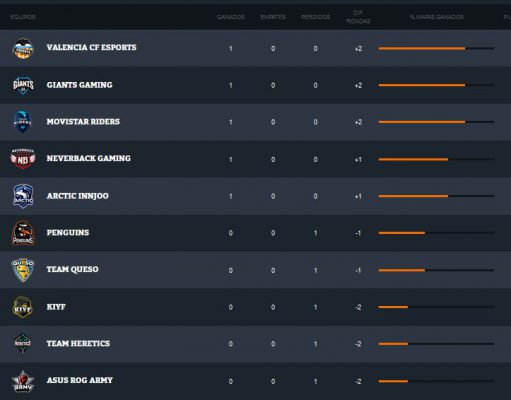Click Arctic Innjoo maps-won progress bar

tap(436, 196)
